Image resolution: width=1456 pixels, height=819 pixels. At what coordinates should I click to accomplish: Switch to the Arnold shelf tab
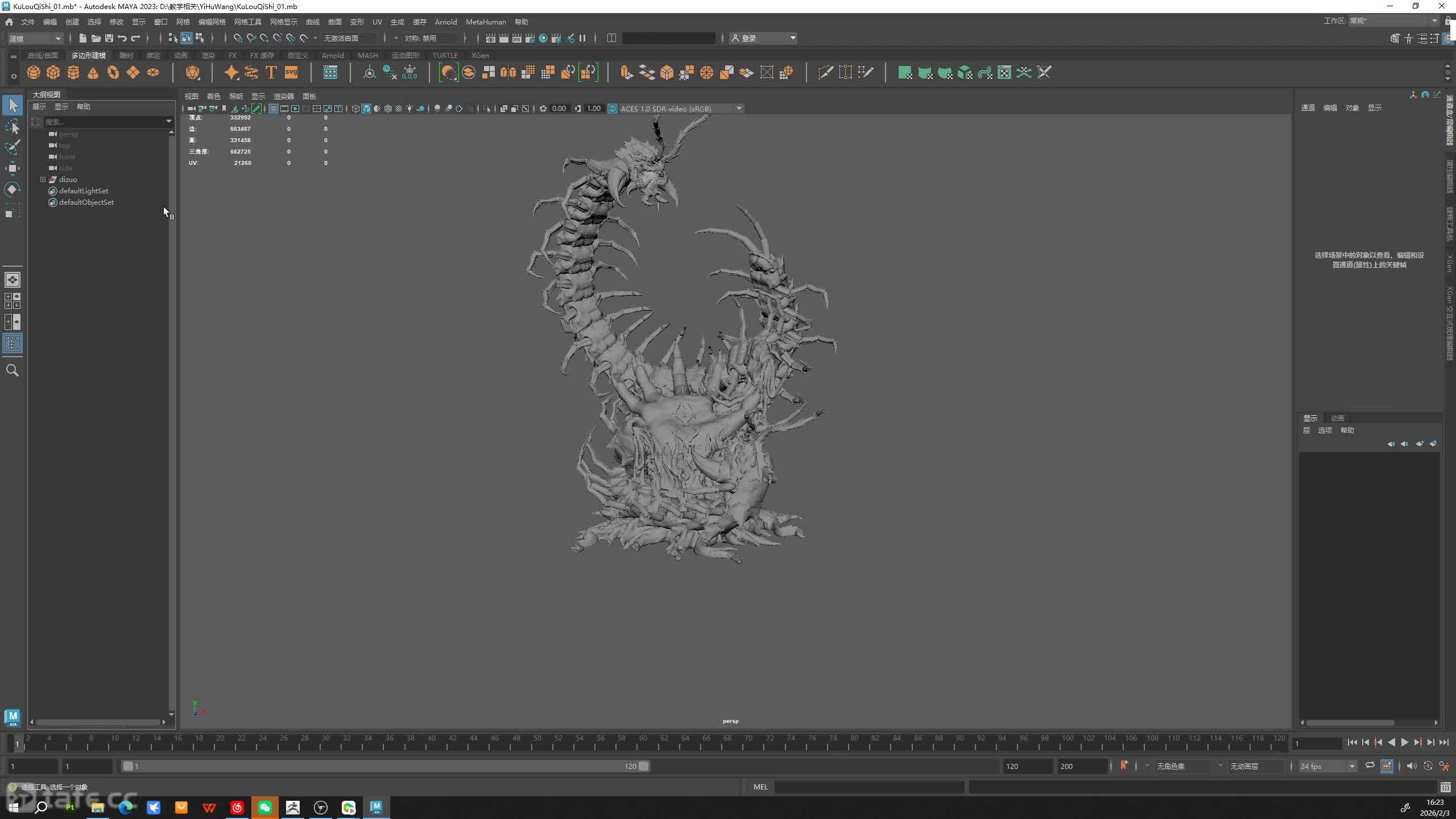pos(332,55)
